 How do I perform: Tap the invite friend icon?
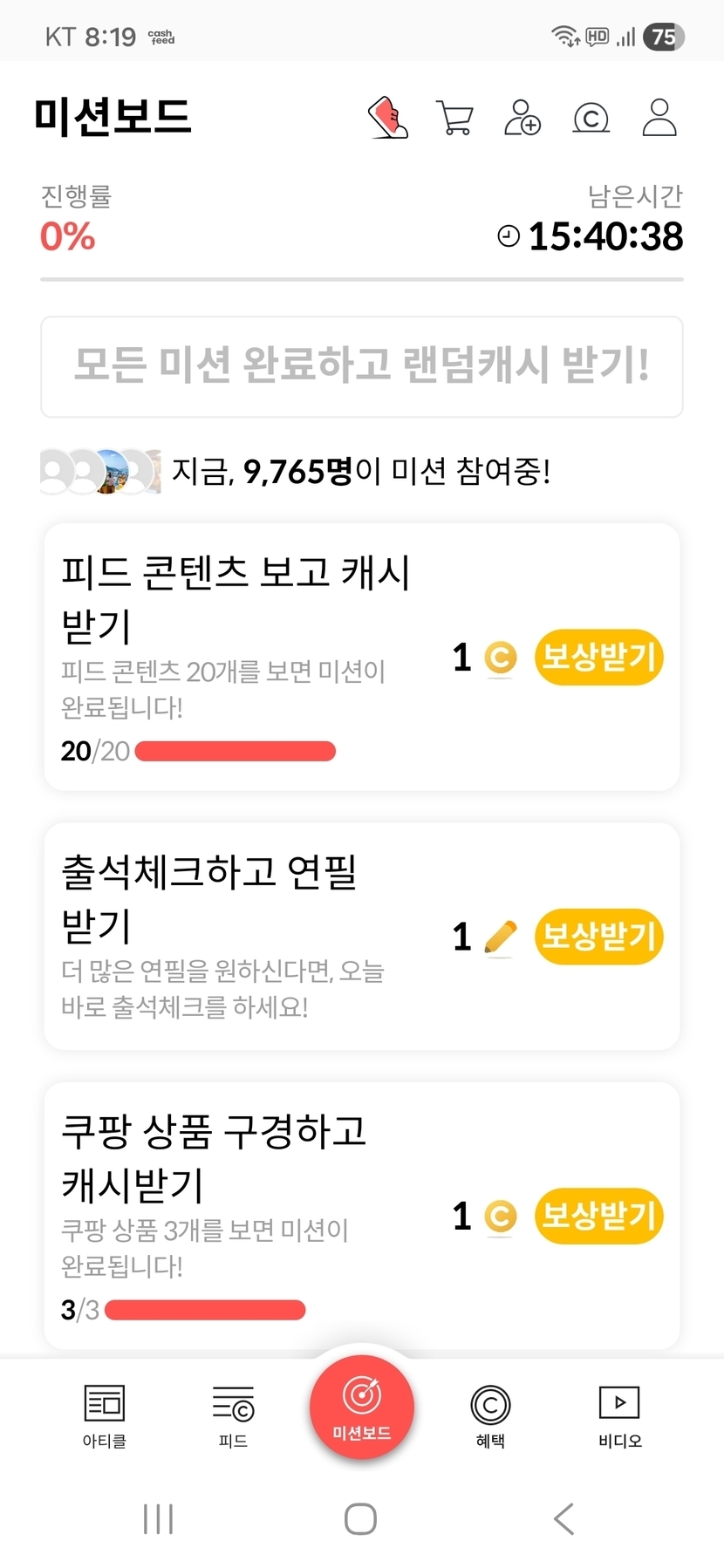pos(523,118)
